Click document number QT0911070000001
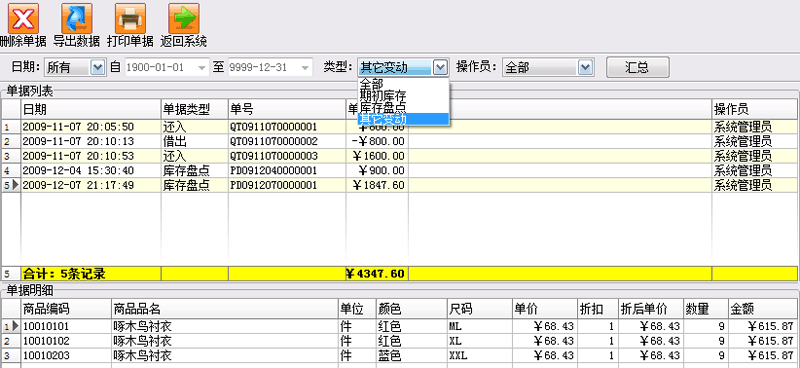 [x=274, y=127]
